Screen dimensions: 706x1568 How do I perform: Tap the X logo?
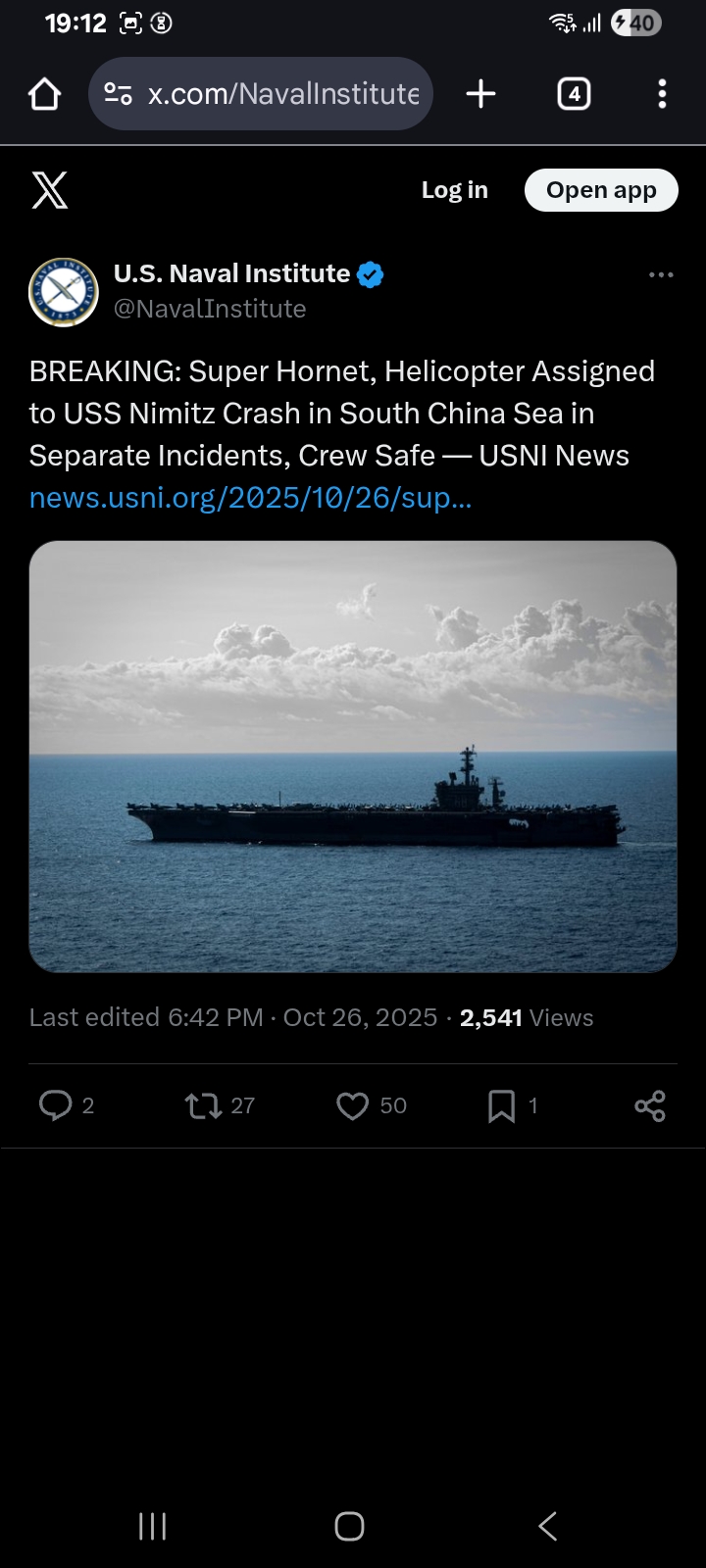pyautogui.click(x=50, y=190)
